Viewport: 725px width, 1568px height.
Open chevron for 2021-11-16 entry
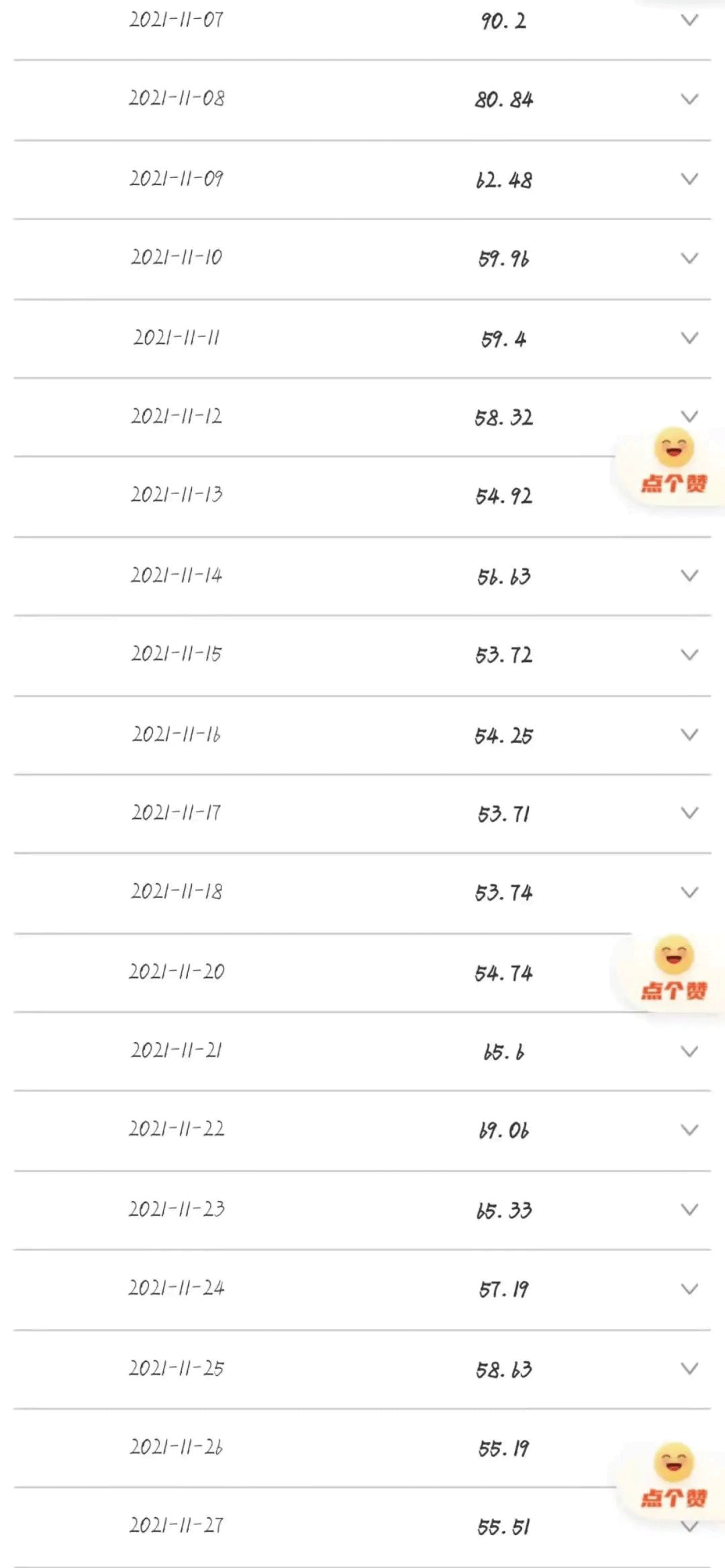(689, 734)
